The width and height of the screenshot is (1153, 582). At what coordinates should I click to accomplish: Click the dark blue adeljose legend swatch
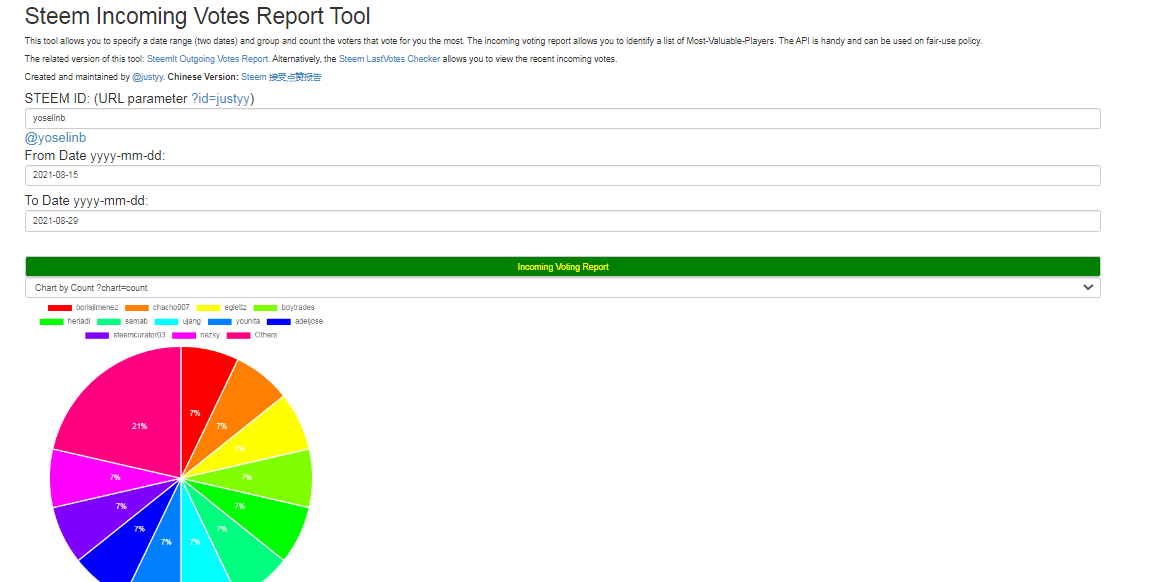[x=279, y=322]
